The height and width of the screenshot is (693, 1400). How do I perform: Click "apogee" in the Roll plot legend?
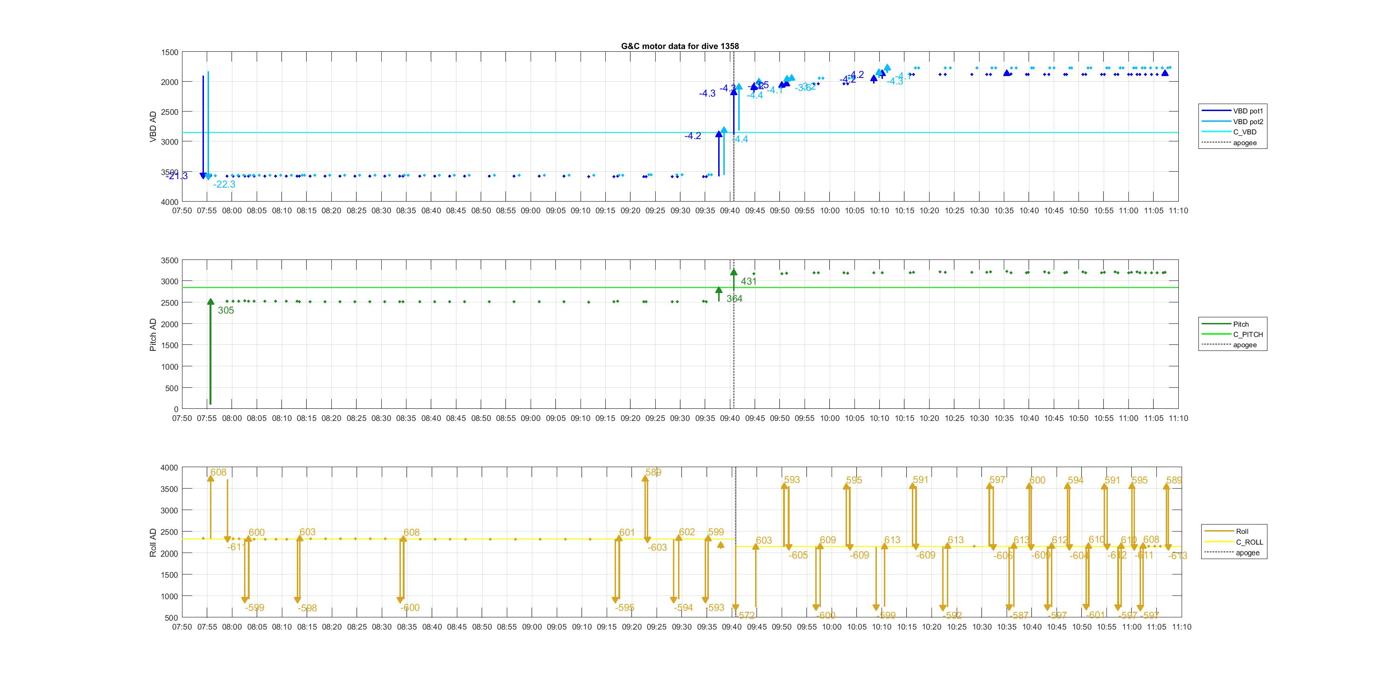(1248, 553)
